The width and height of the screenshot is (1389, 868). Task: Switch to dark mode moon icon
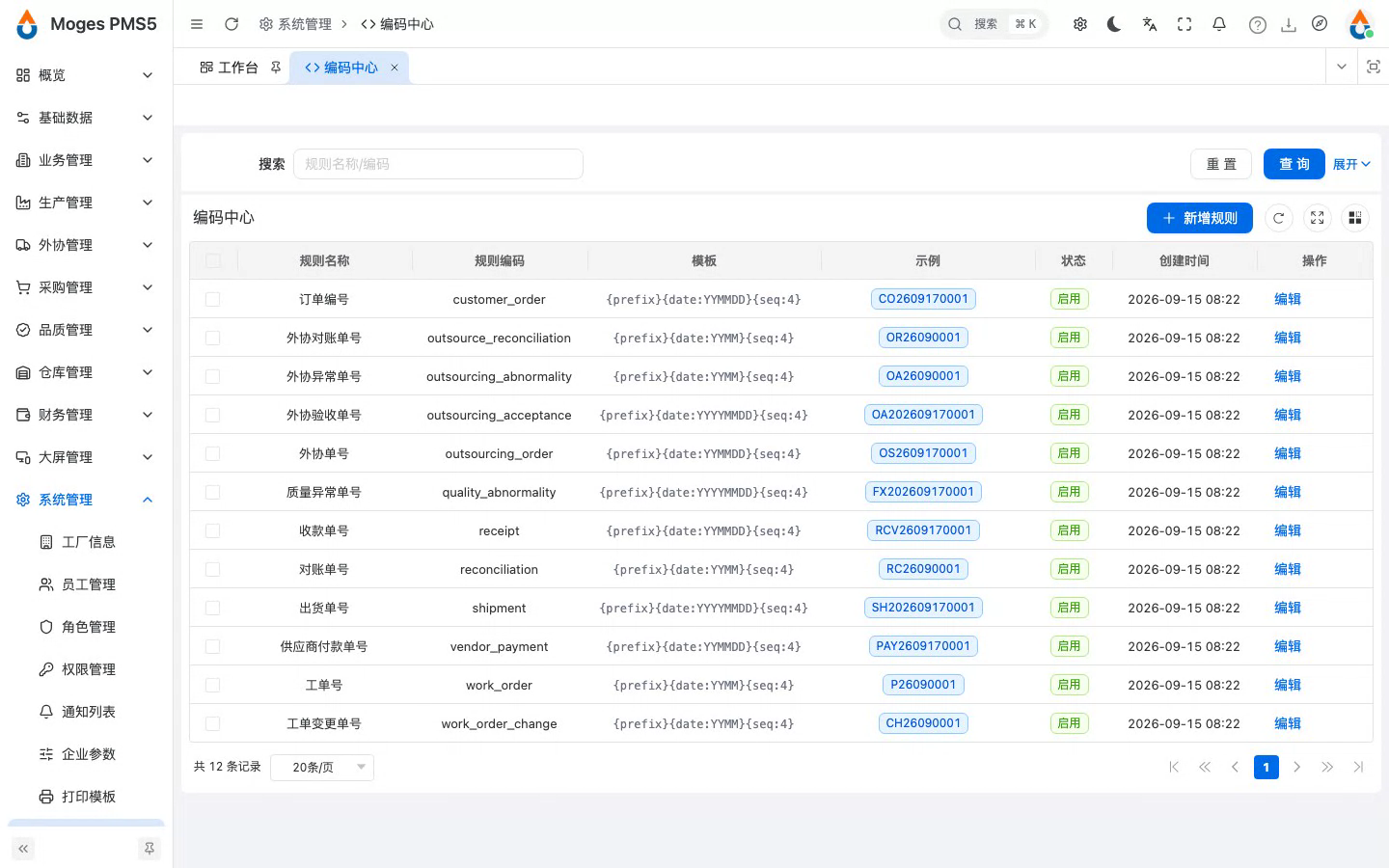pyautogui.click(x=1114, y=24)
